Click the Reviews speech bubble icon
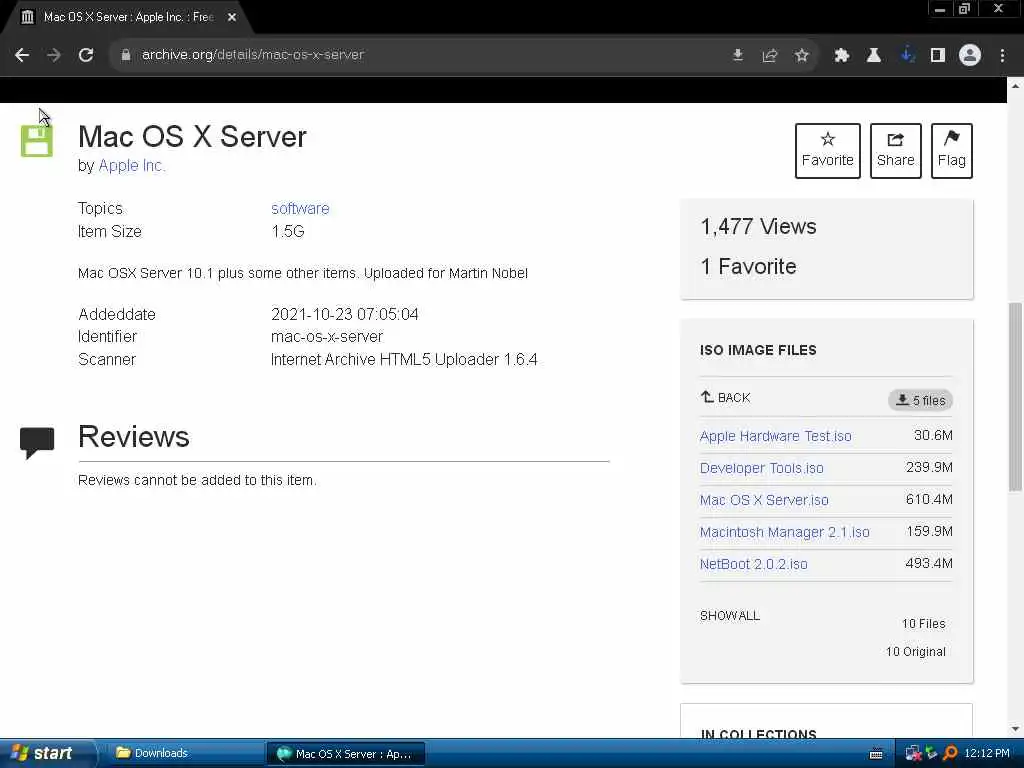This screenshot has height=768, width=1024. click(x=37, y=443)
